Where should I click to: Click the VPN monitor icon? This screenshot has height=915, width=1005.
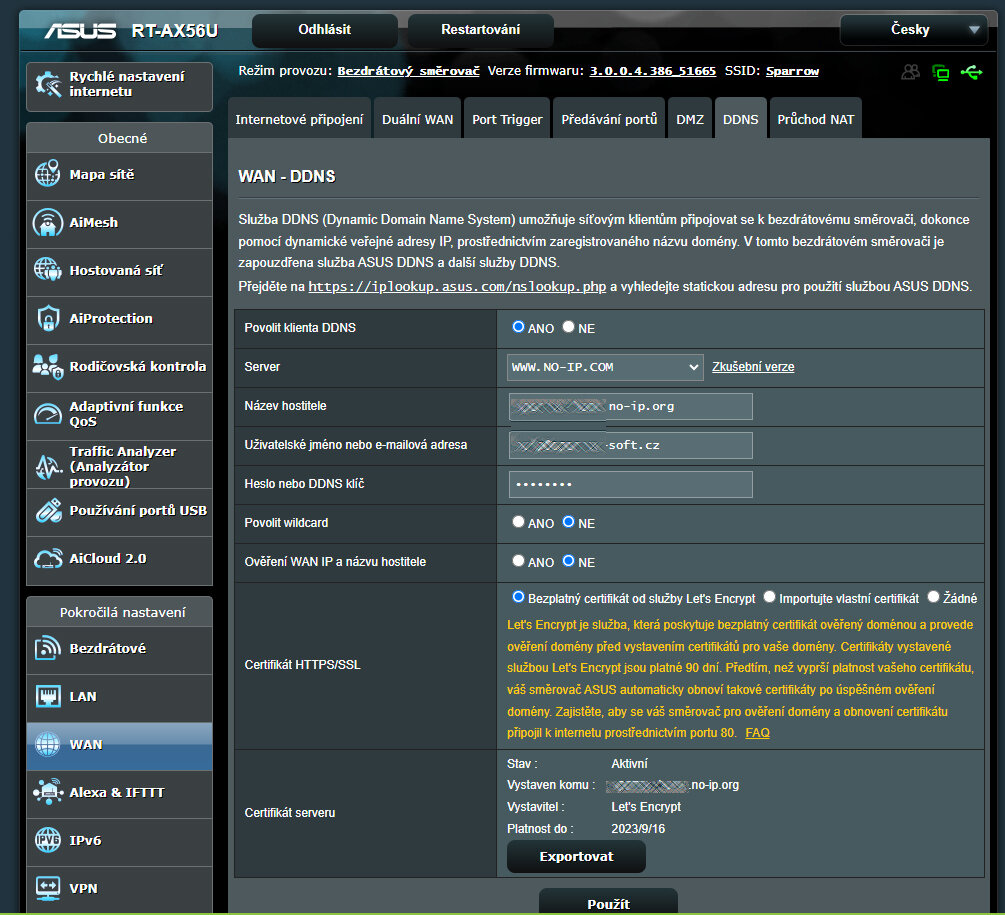47,888
